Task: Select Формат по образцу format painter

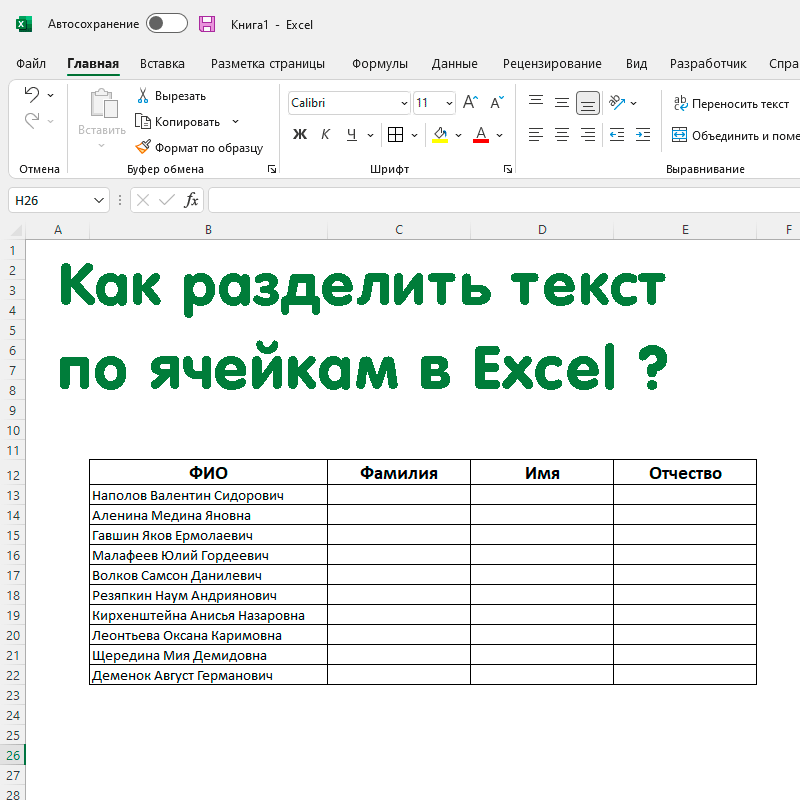Action: point(199,148)
